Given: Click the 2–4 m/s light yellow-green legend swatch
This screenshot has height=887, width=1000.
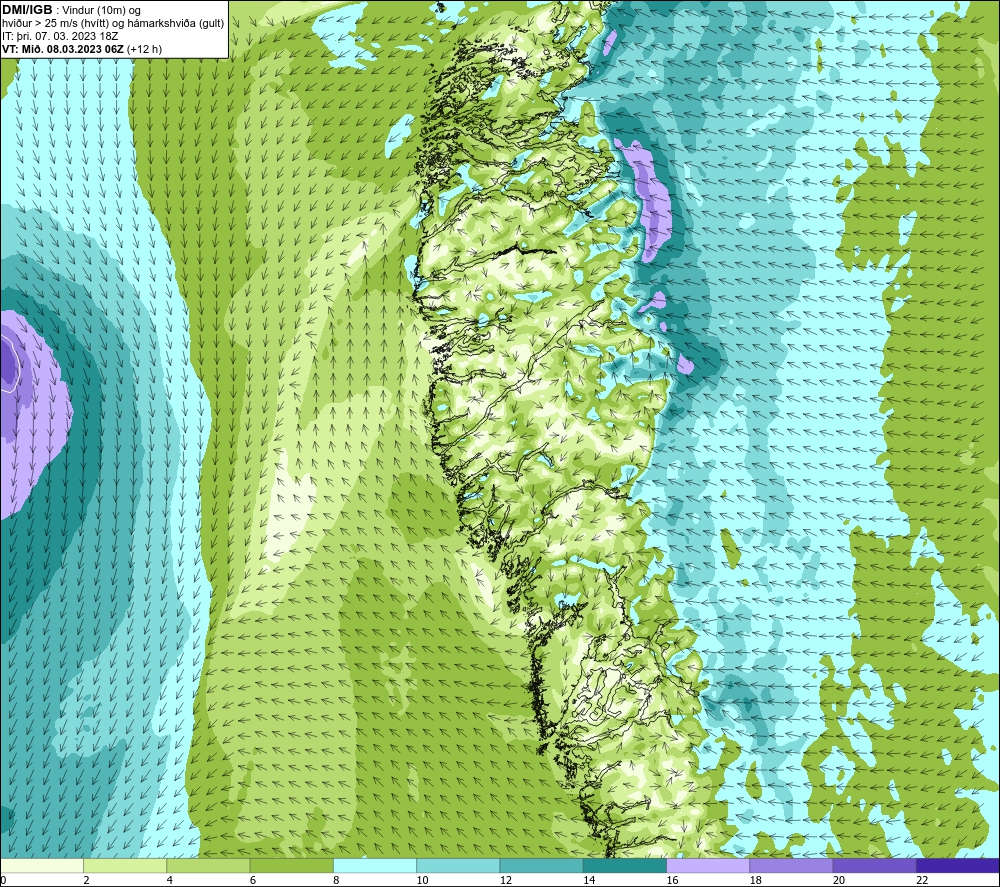Looking at the screenshot, I should pos(125,865).
